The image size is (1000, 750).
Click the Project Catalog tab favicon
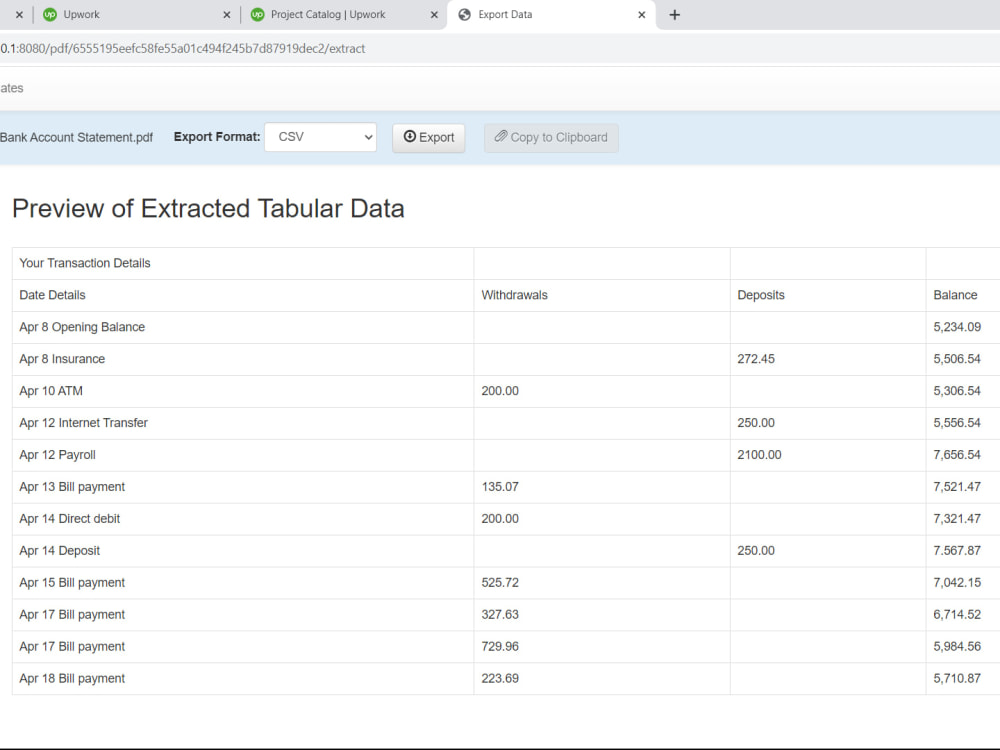coord(258,15)
